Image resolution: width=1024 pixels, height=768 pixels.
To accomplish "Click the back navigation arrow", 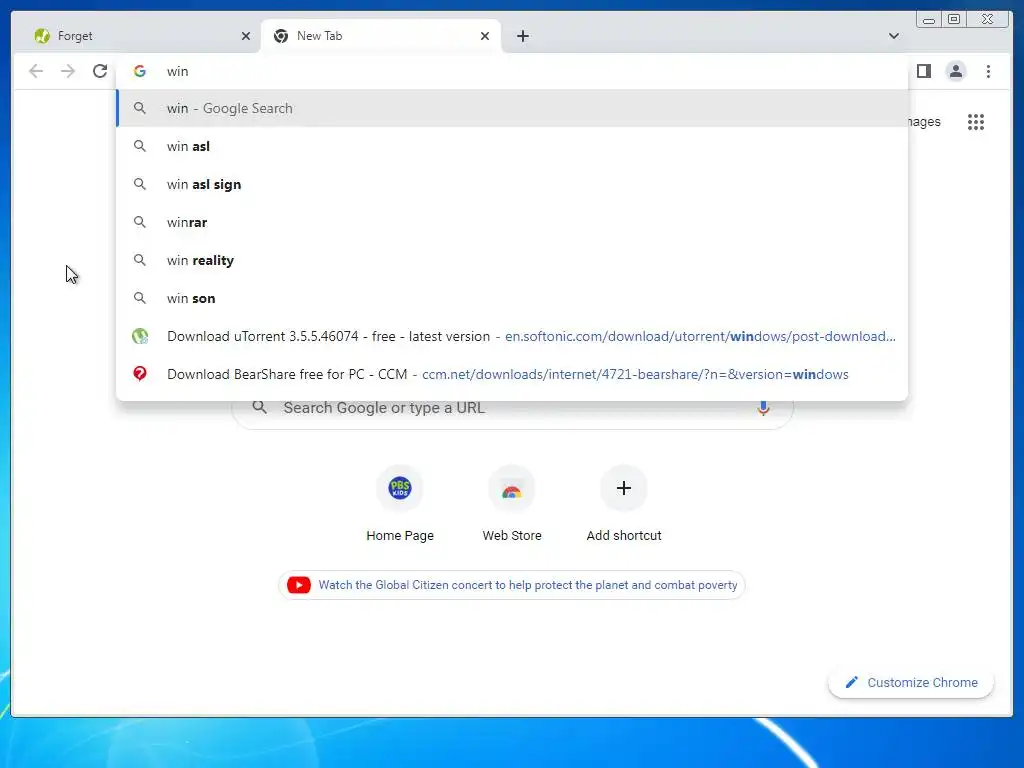I will 36,71.
